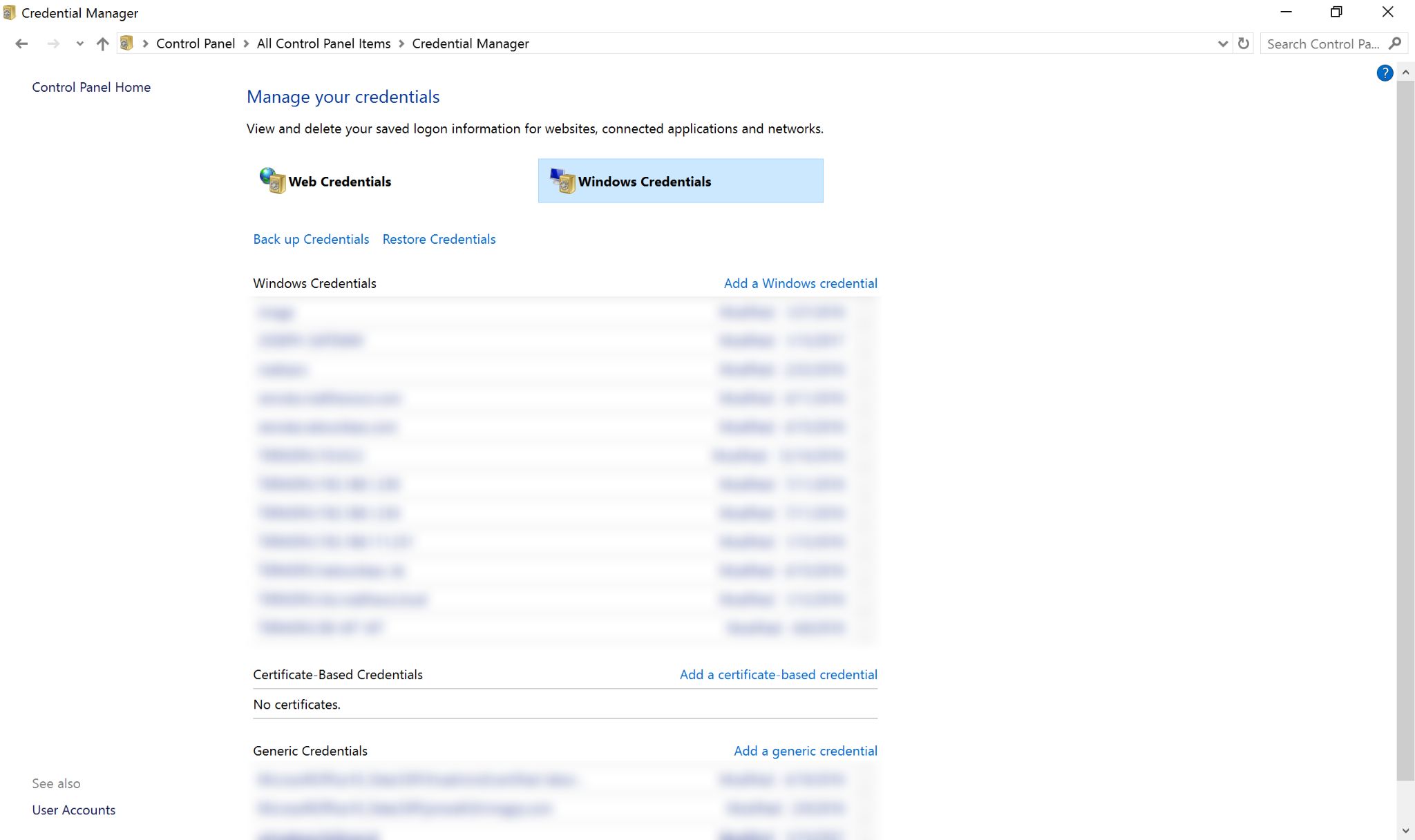Expand chevron after All Control Panel Items
This screenshot has width=1415, height=840.
(401, 44)
